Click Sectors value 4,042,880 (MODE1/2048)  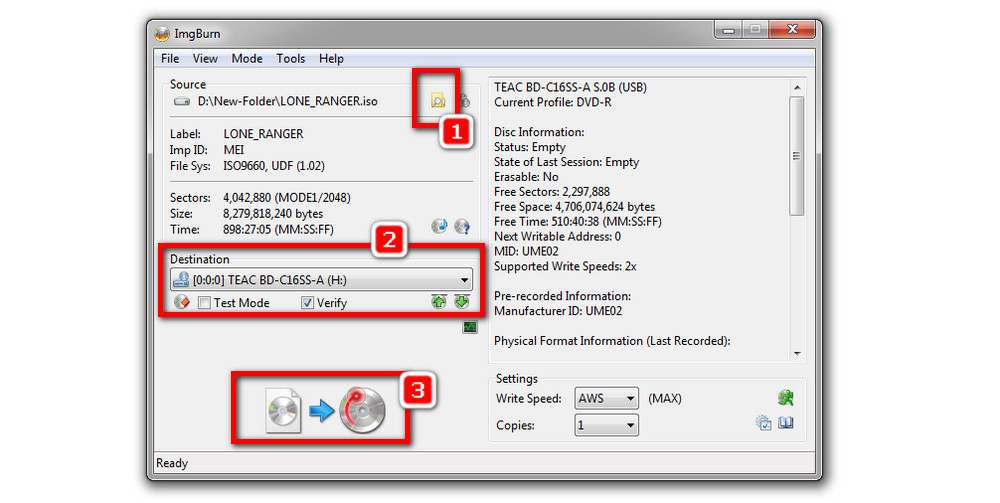pos(286,198)
